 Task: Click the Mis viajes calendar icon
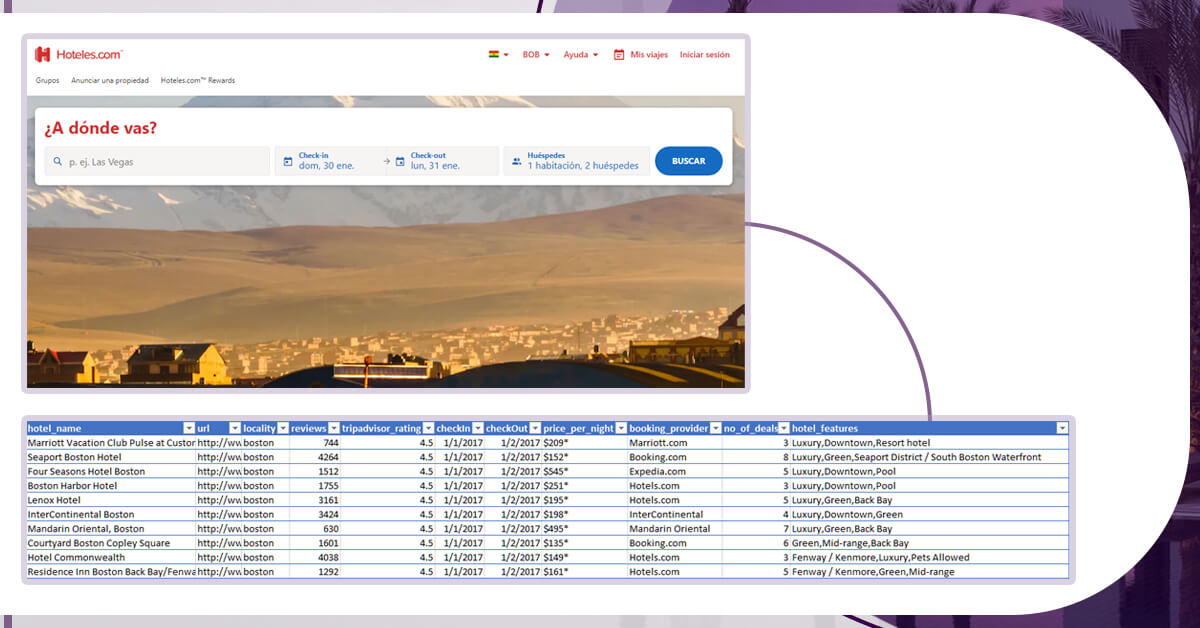pos(619,55)
